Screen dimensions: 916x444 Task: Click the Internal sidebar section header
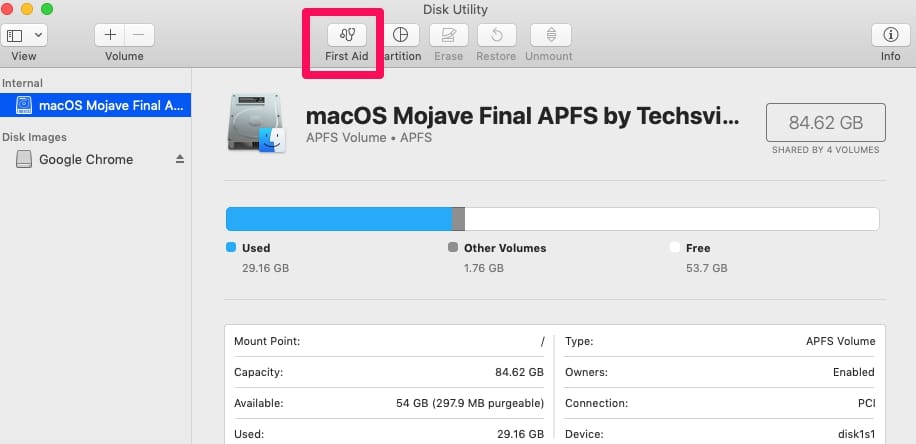tap(22, 83)
